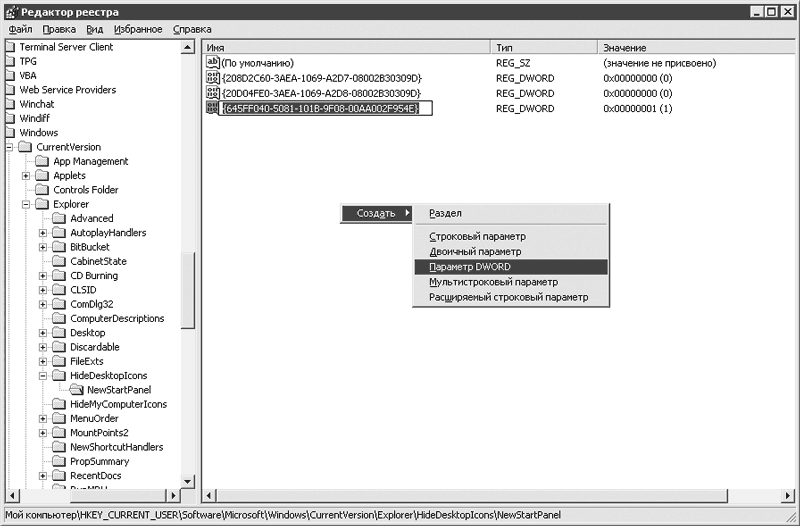Viewport: 800px width, 526px height.
Task: Open the Файл menu
Action: [x=20, y=30]
